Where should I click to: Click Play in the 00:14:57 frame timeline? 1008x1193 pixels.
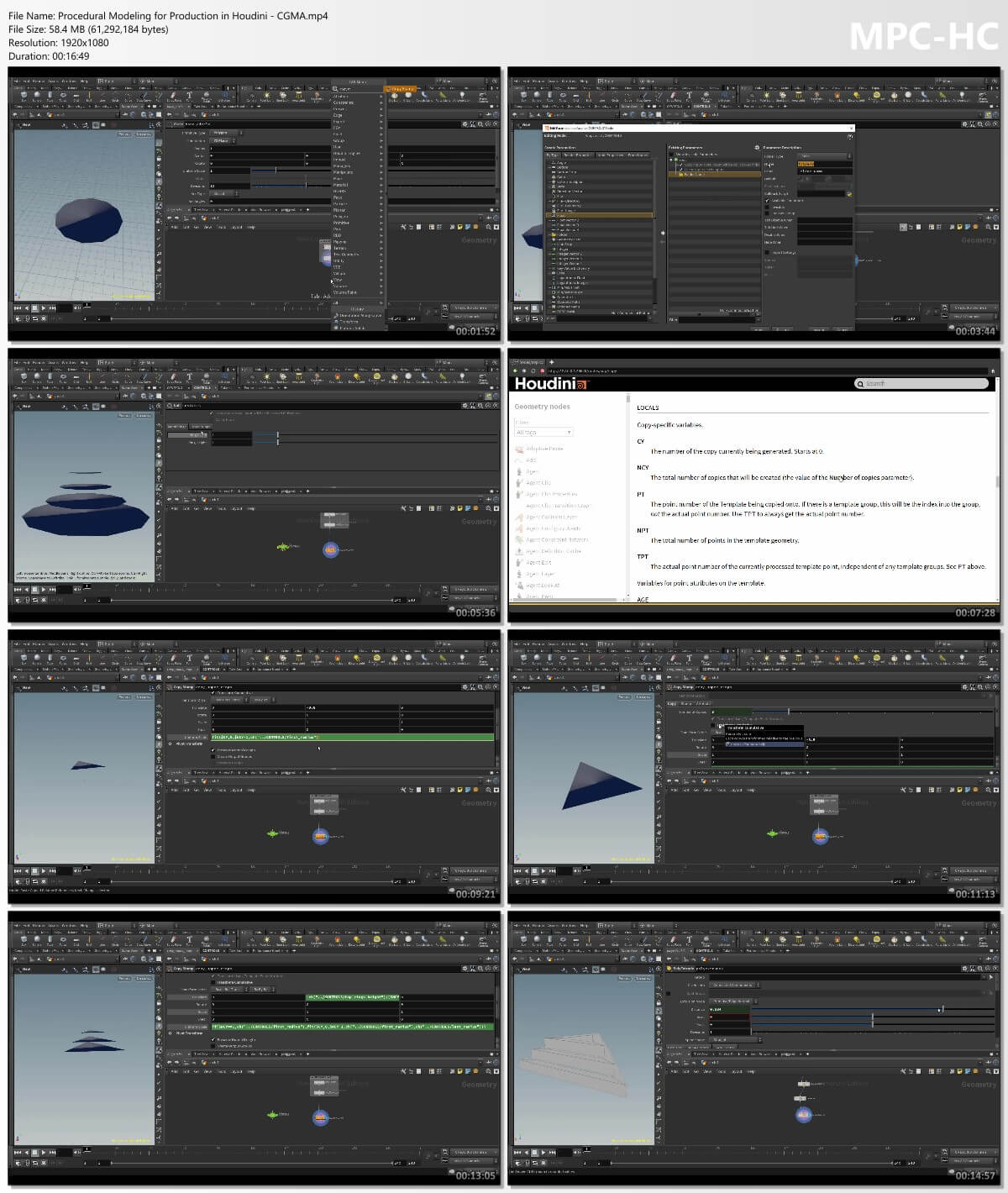pyautogui.click(x=543, y=1153)
